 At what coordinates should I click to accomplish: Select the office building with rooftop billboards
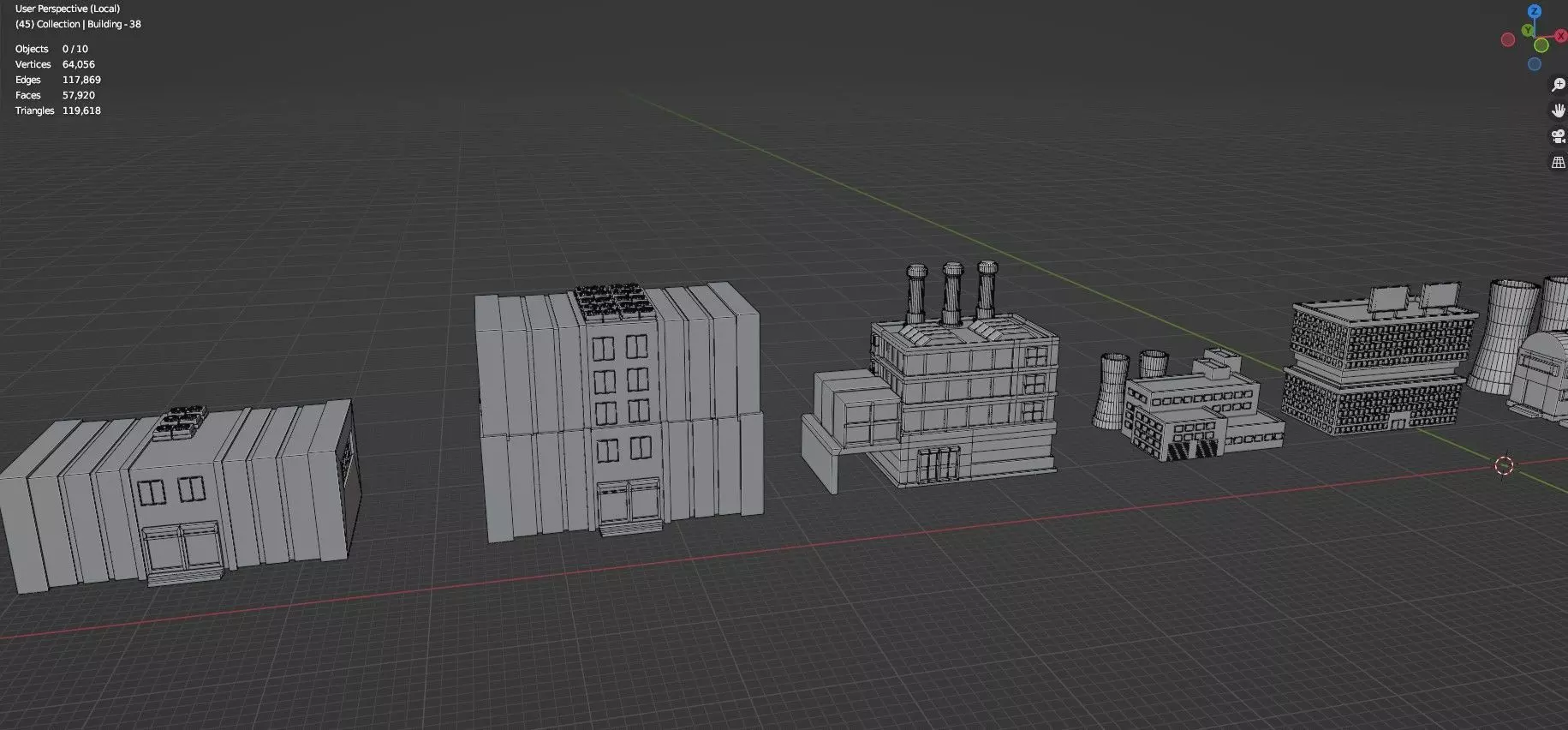(x=1379, y=360)
